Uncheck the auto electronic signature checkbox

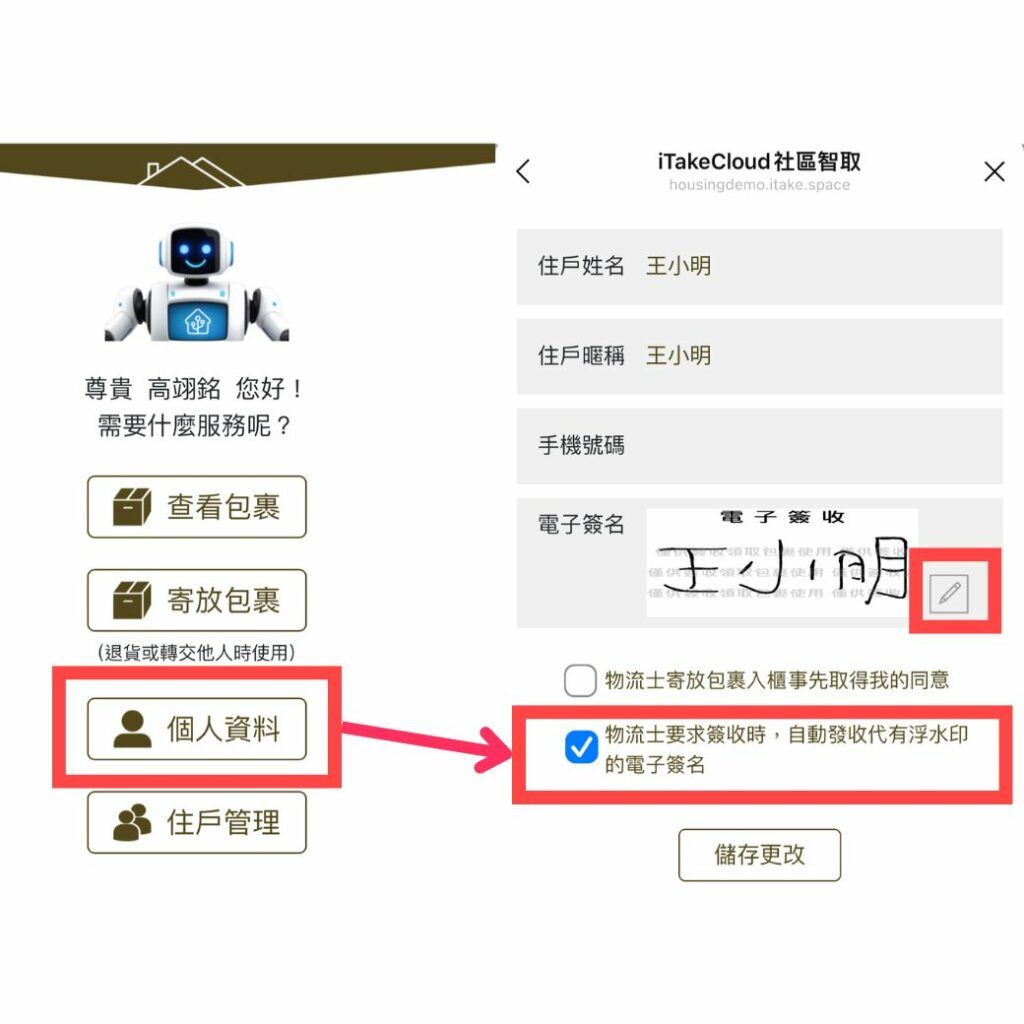click(581, 747)
